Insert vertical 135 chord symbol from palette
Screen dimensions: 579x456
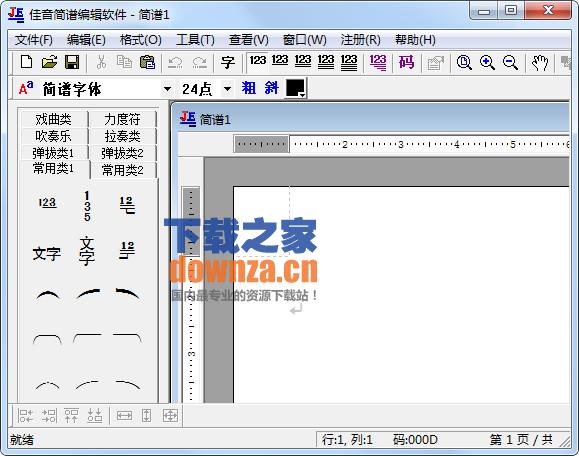pyautogui.click(x=87, y=206)
